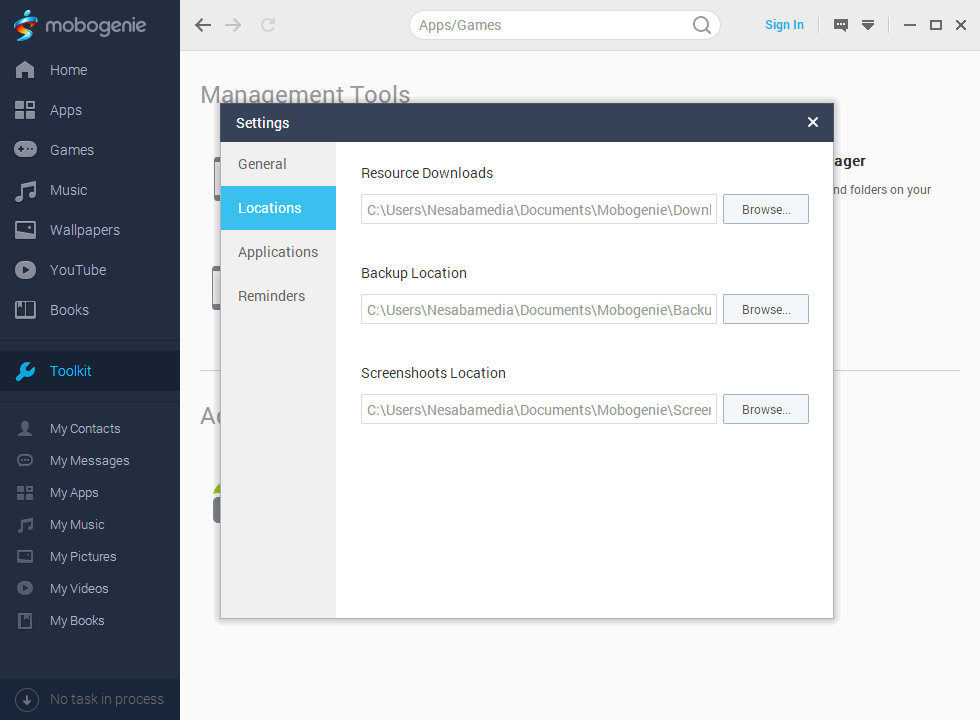The height and width of the screenshot is (720, 980).
Task: Close the Settings dialog
Action: (812, 122)
